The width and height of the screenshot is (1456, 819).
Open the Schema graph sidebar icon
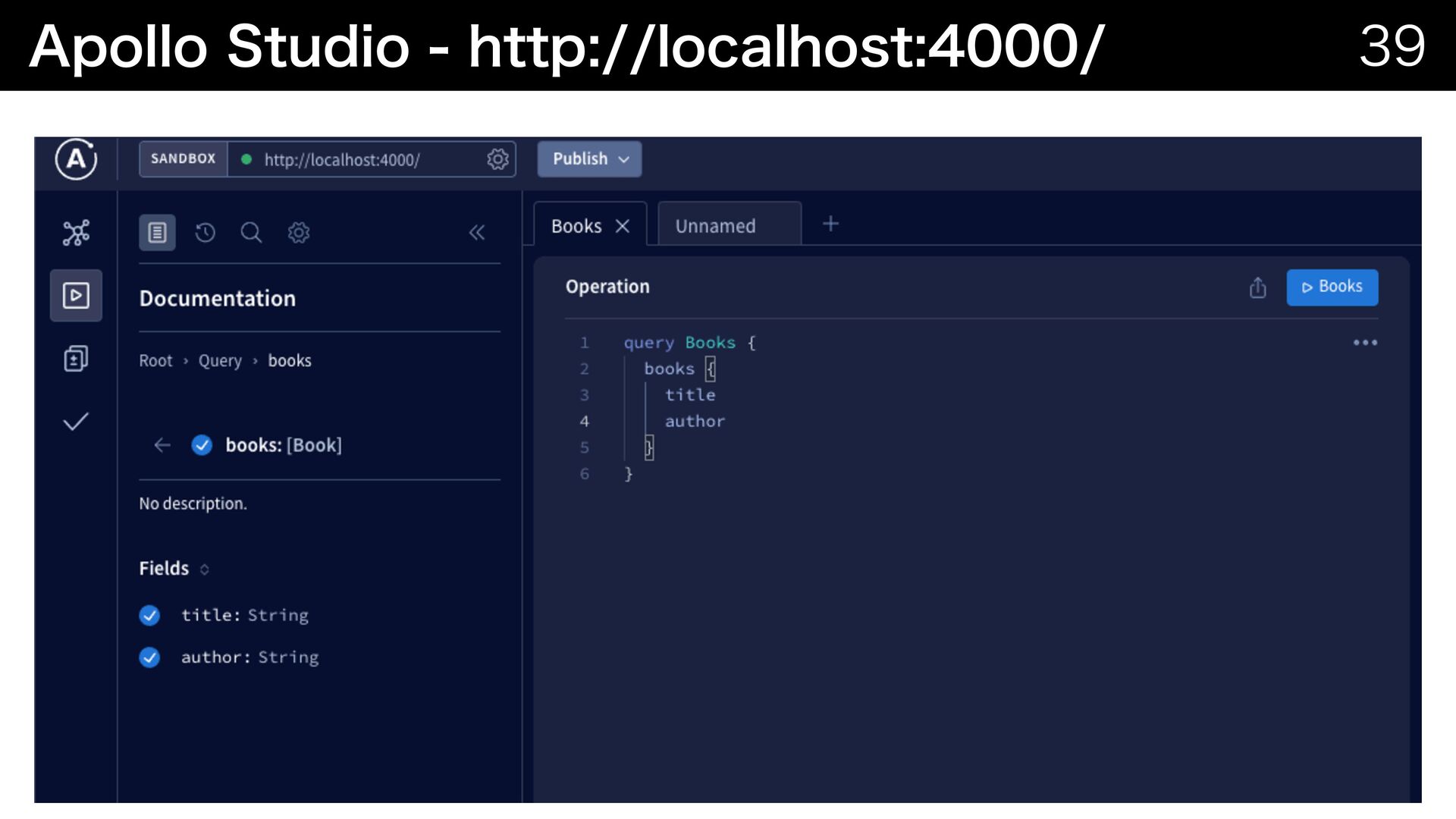pos(76,233)
